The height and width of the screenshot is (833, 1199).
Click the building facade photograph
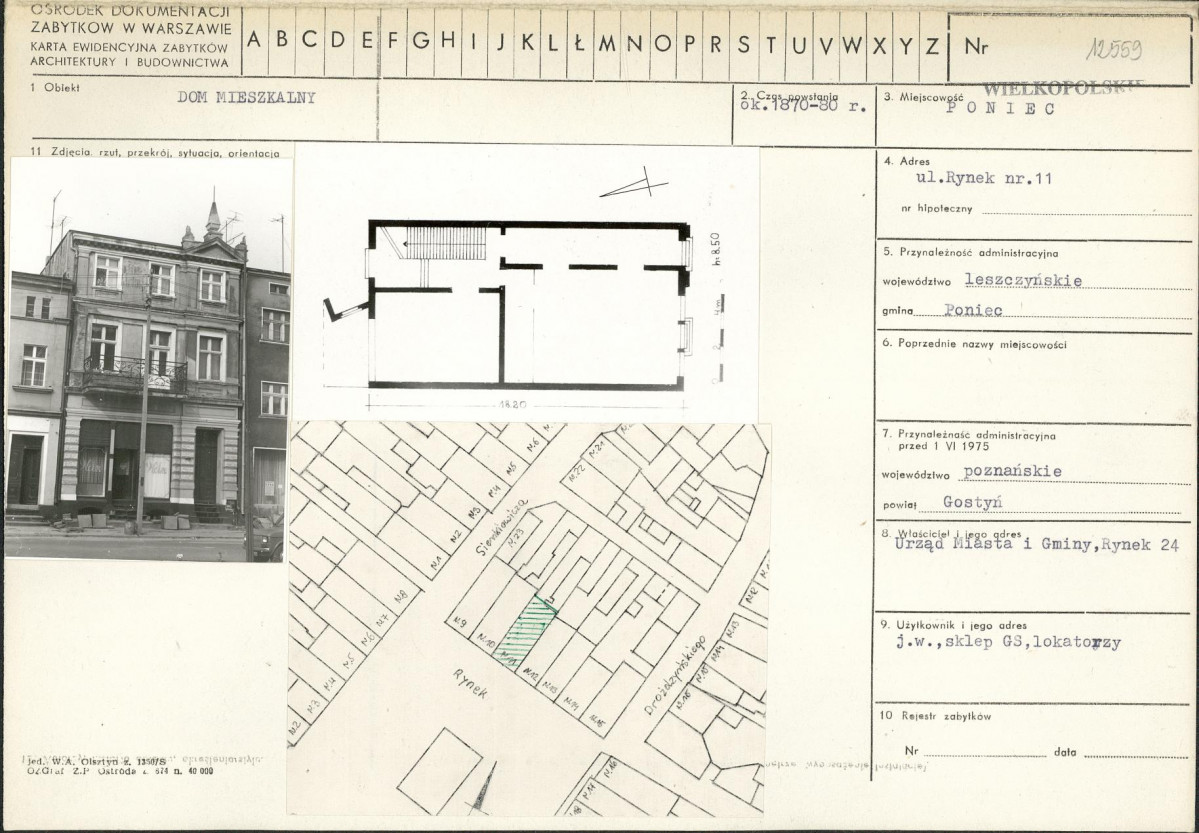point(149,360)
